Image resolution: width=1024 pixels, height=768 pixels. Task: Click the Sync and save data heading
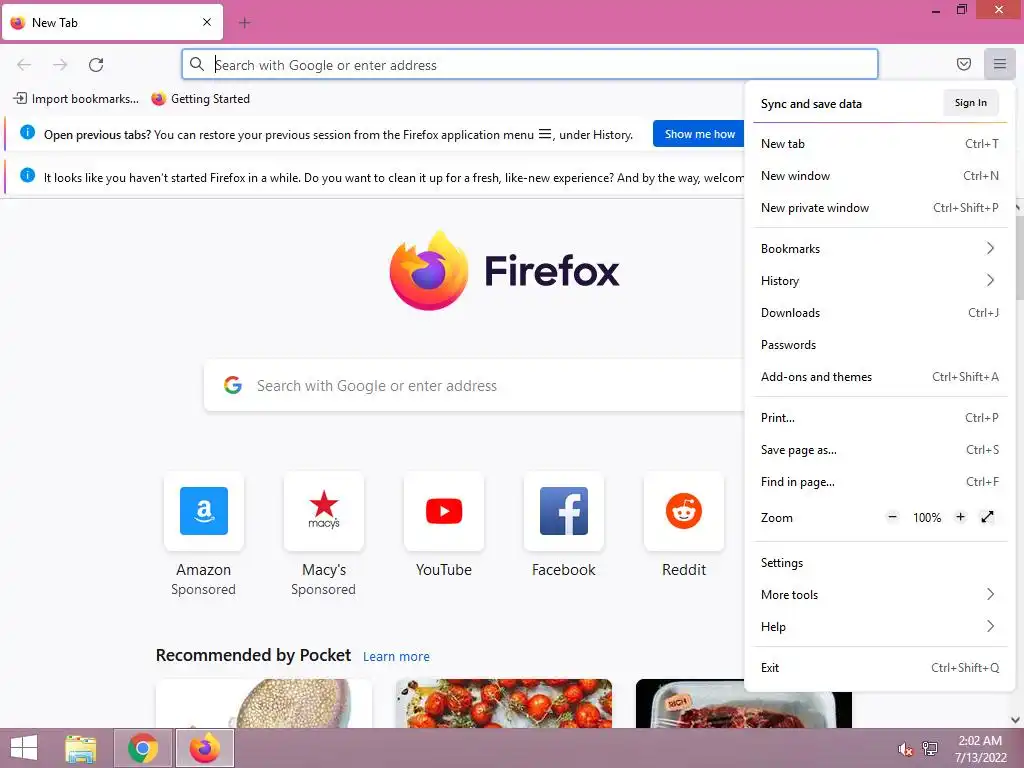[x=811, y=104]
